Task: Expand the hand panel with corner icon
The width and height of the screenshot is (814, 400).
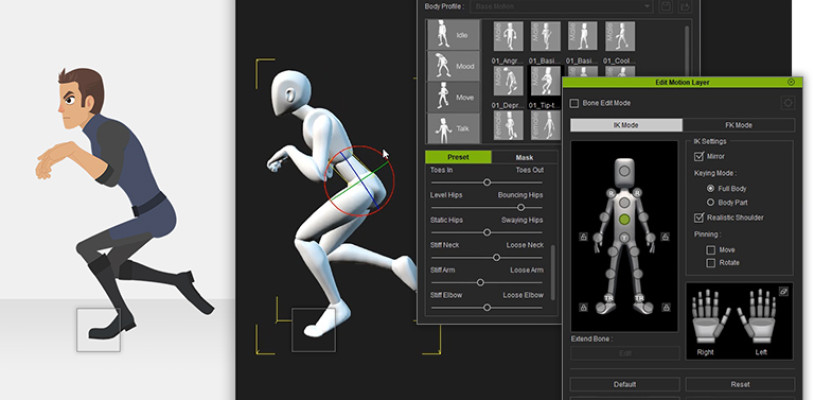Action: 785,290
